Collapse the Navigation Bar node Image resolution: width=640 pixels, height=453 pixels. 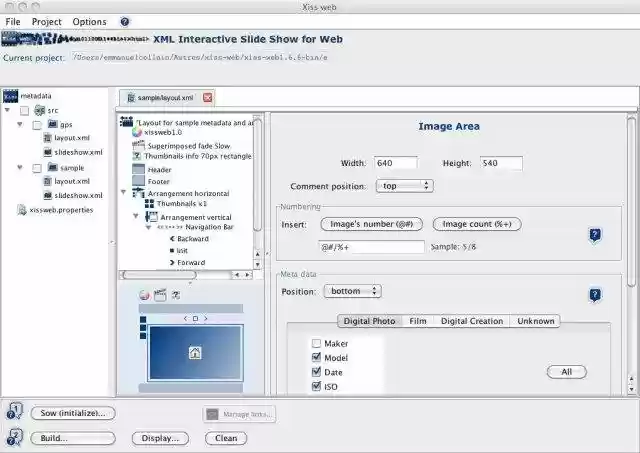pyautogui.click(x=148, y=227)
